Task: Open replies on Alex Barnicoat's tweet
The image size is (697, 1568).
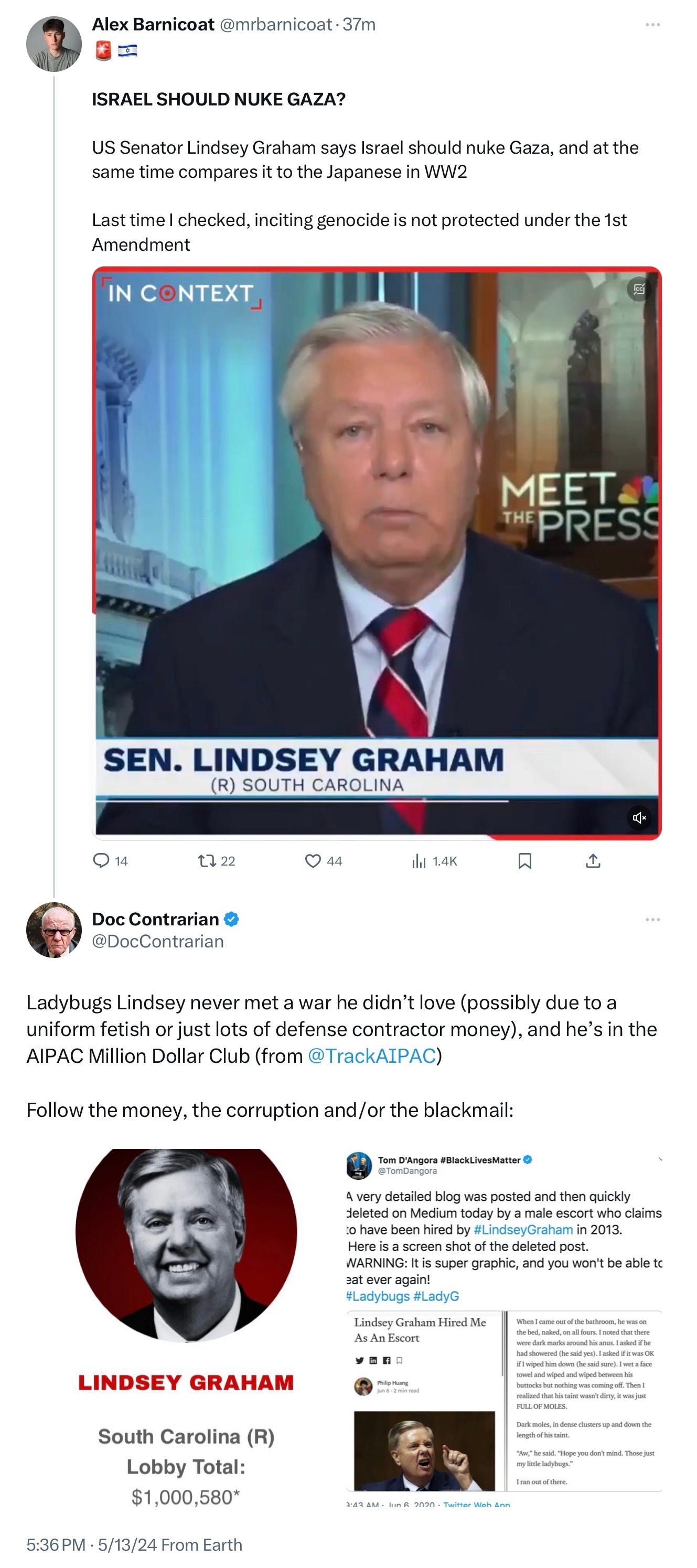Action: click(110, 861)
